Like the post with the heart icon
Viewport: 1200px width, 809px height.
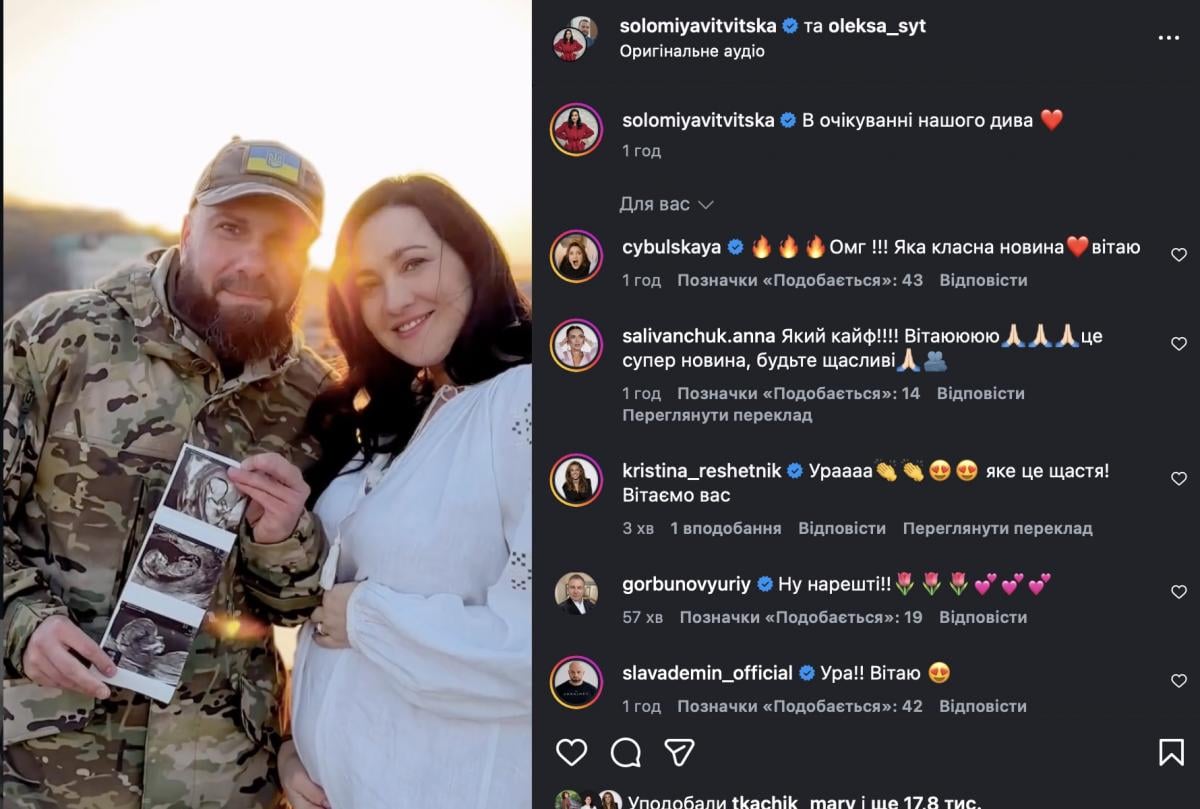coord(572,752)
